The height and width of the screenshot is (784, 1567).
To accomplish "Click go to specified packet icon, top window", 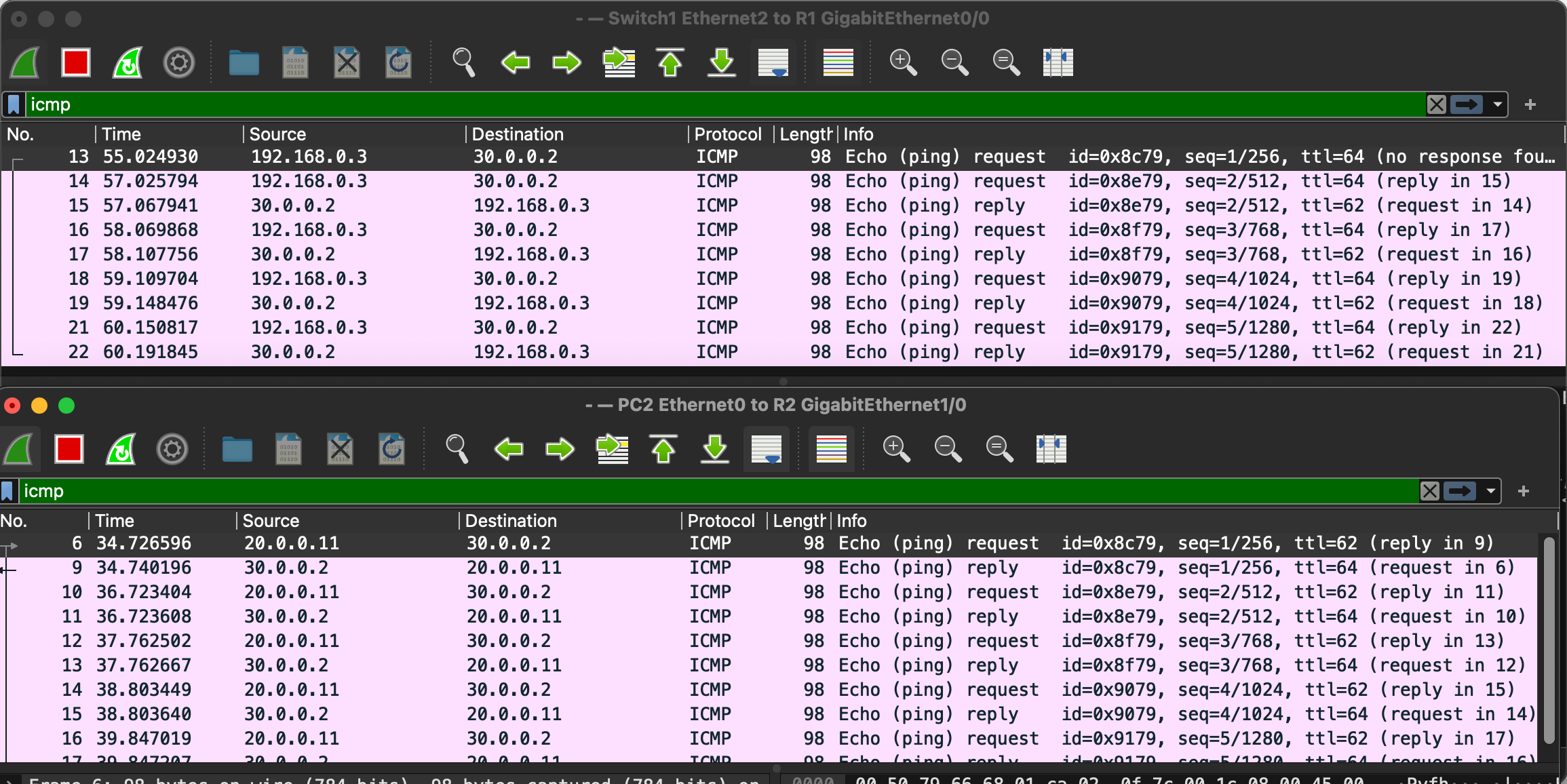I will click(x=619, y=62).
